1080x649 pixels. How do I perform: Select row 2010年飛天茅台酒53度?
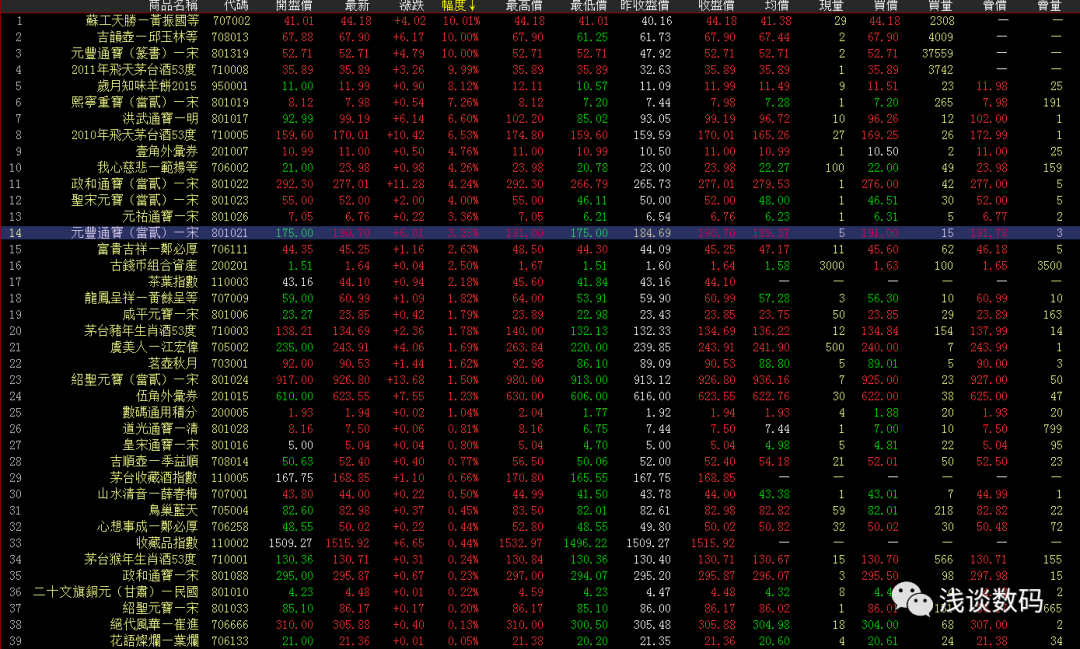coord(540,135)
